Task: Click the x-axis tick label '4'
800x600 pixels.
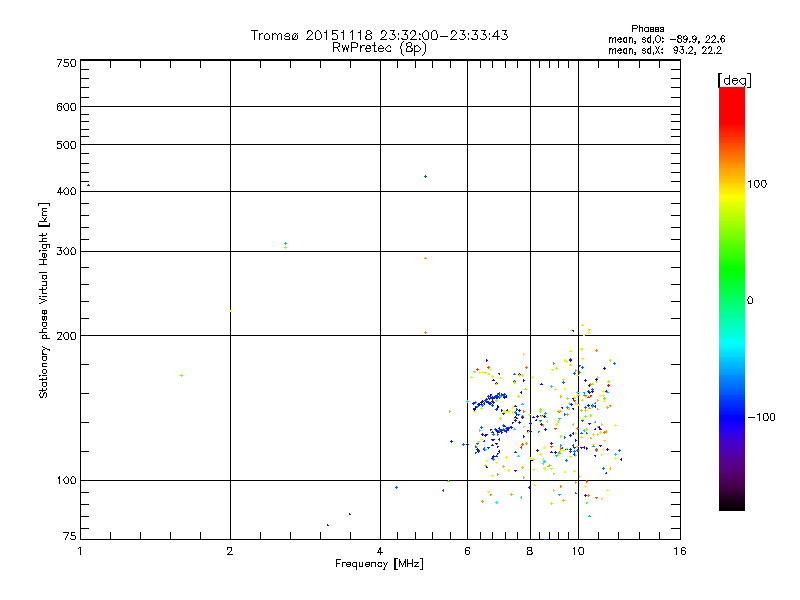Action: pos(380,551)
